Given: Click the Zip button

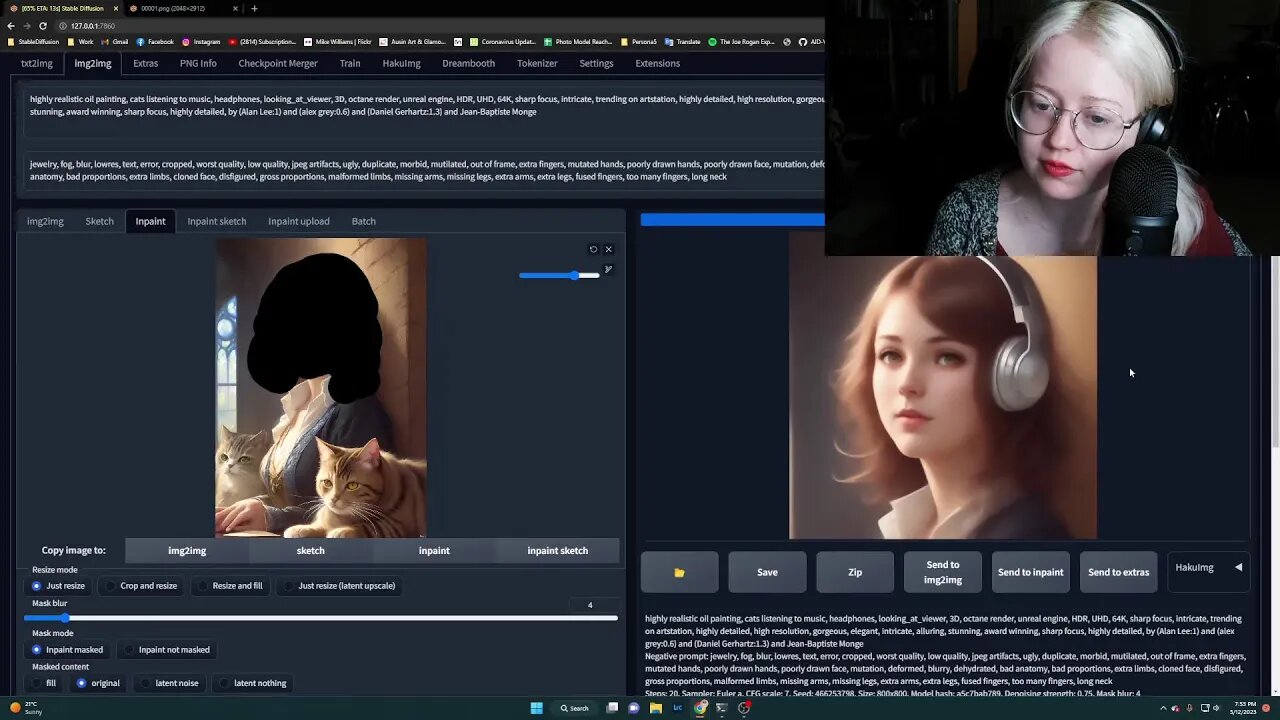Looking at the screenshot, I should [x=855, y=572].
